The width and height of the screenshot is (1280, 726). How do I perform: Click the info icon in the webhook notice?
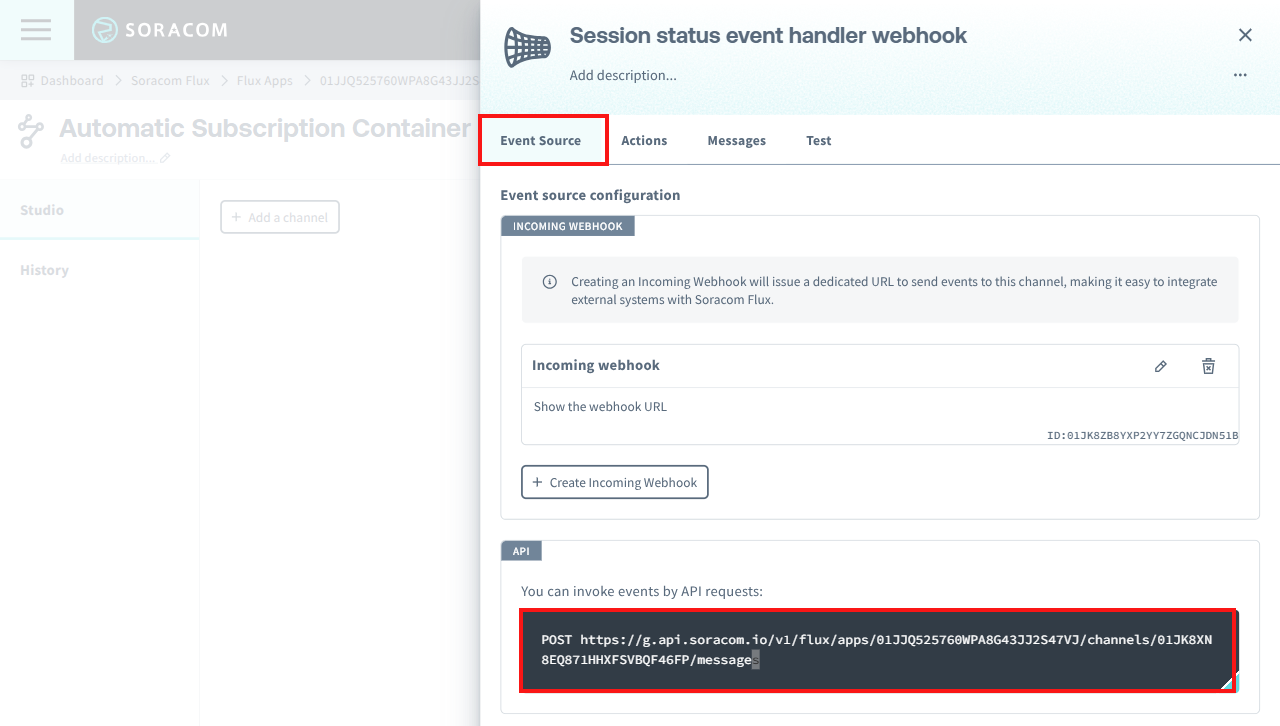pyautogui.click(x=549, y=281)
